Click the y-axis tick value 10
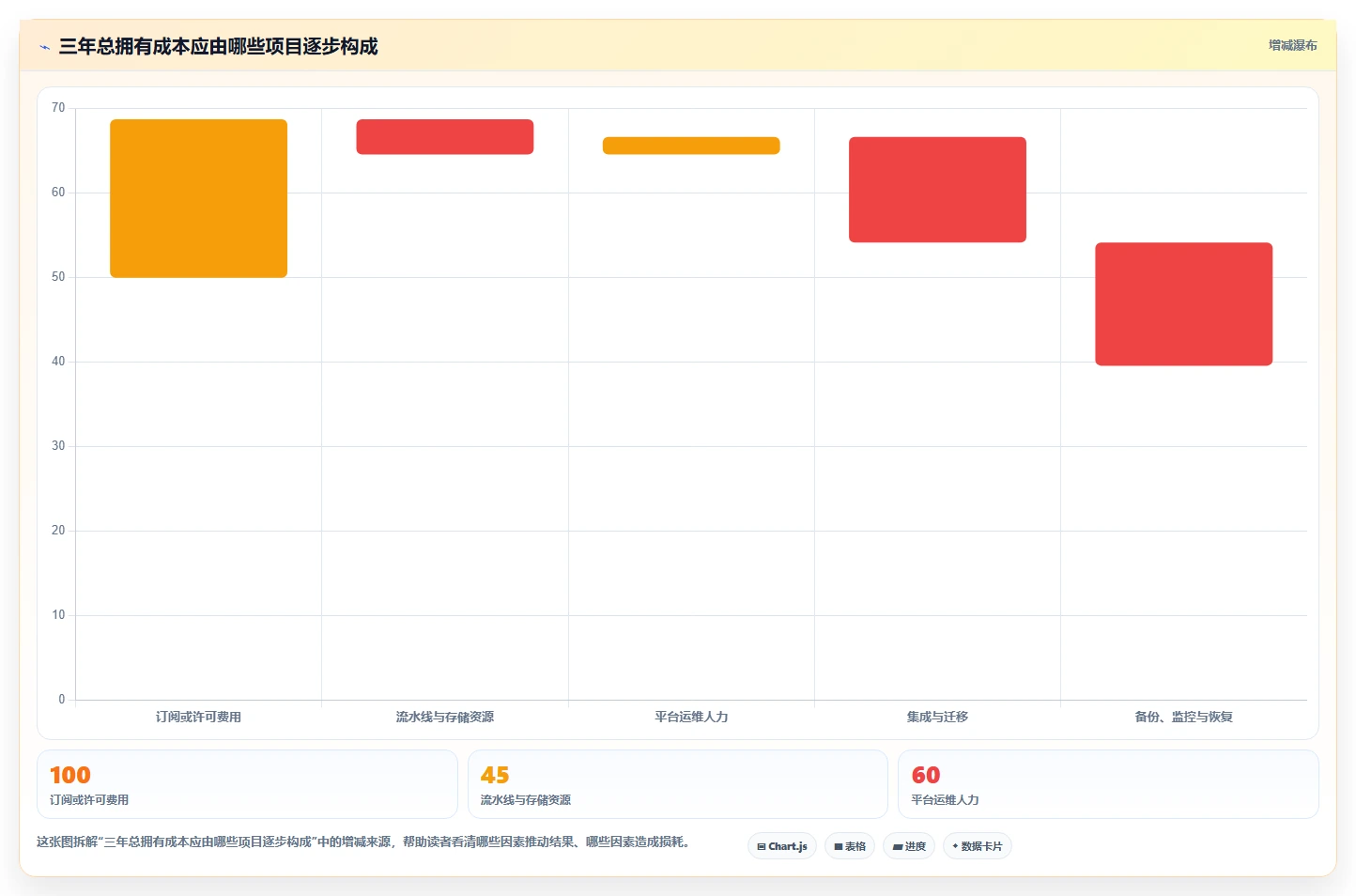 (x=58, y=615)
